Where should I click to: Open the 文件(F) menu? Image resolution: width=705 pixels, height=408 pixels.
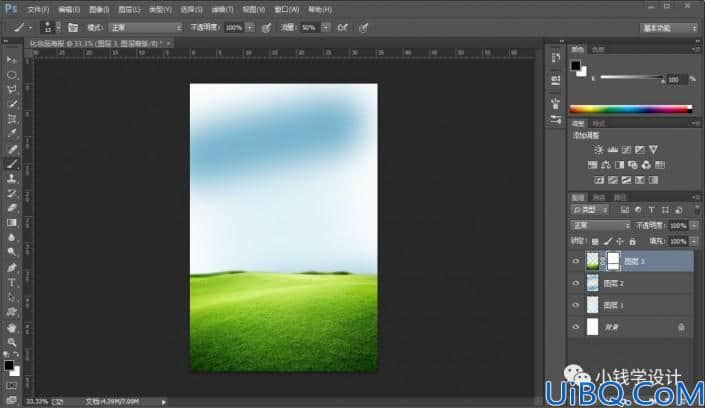click(38, 9)
